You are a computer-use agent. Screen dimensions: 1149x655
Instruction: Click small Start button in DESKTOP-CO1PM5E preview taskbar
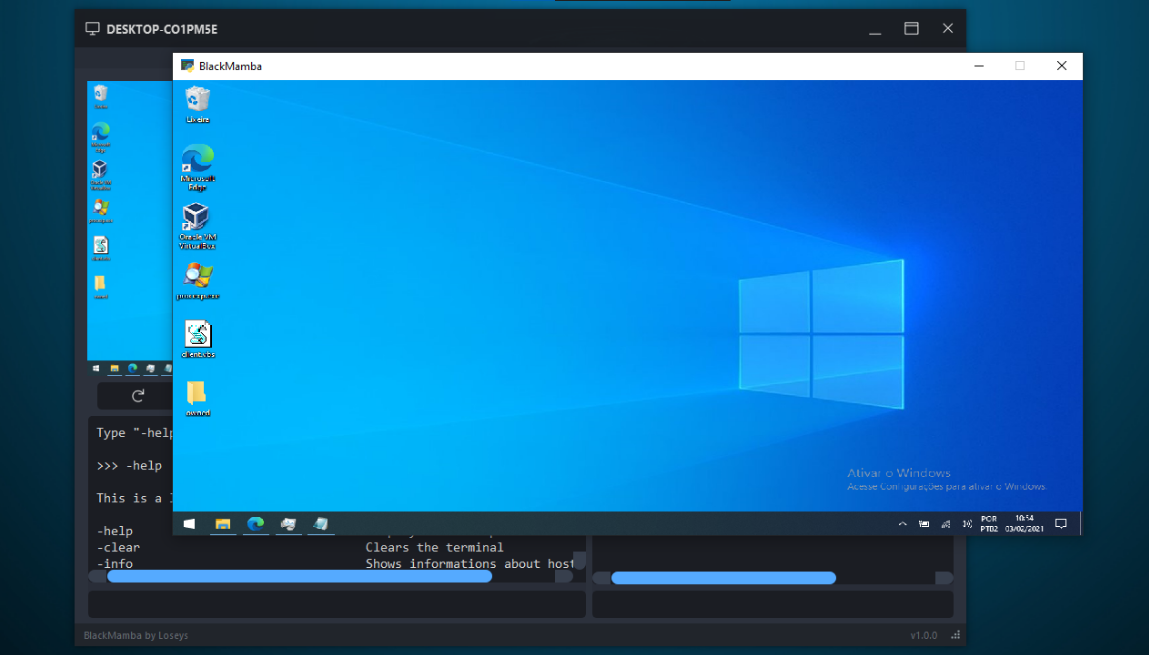96,369
